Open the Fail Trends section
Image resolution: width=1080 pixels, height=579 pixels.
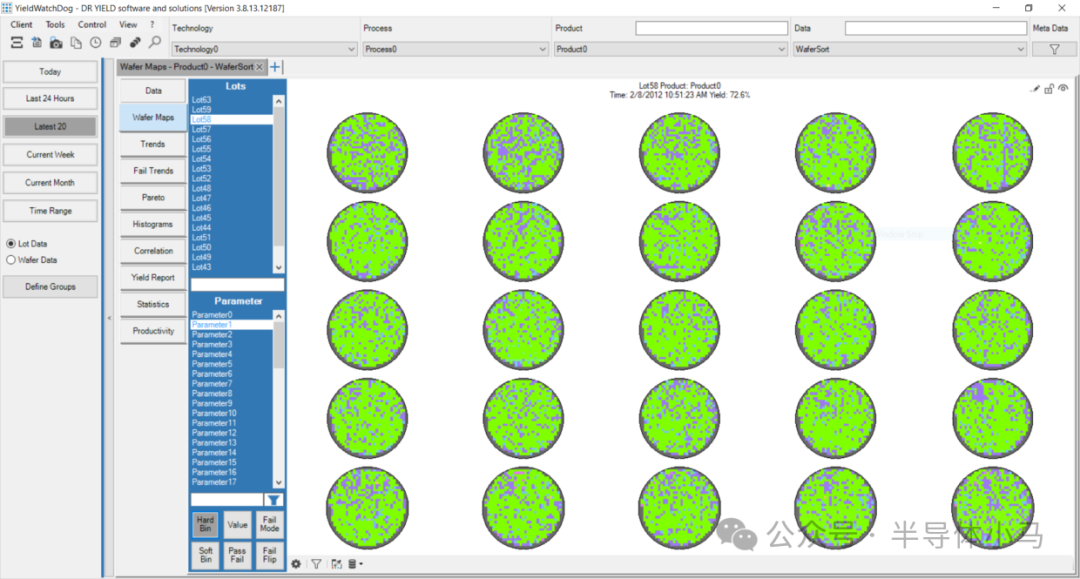click(153, 171)
